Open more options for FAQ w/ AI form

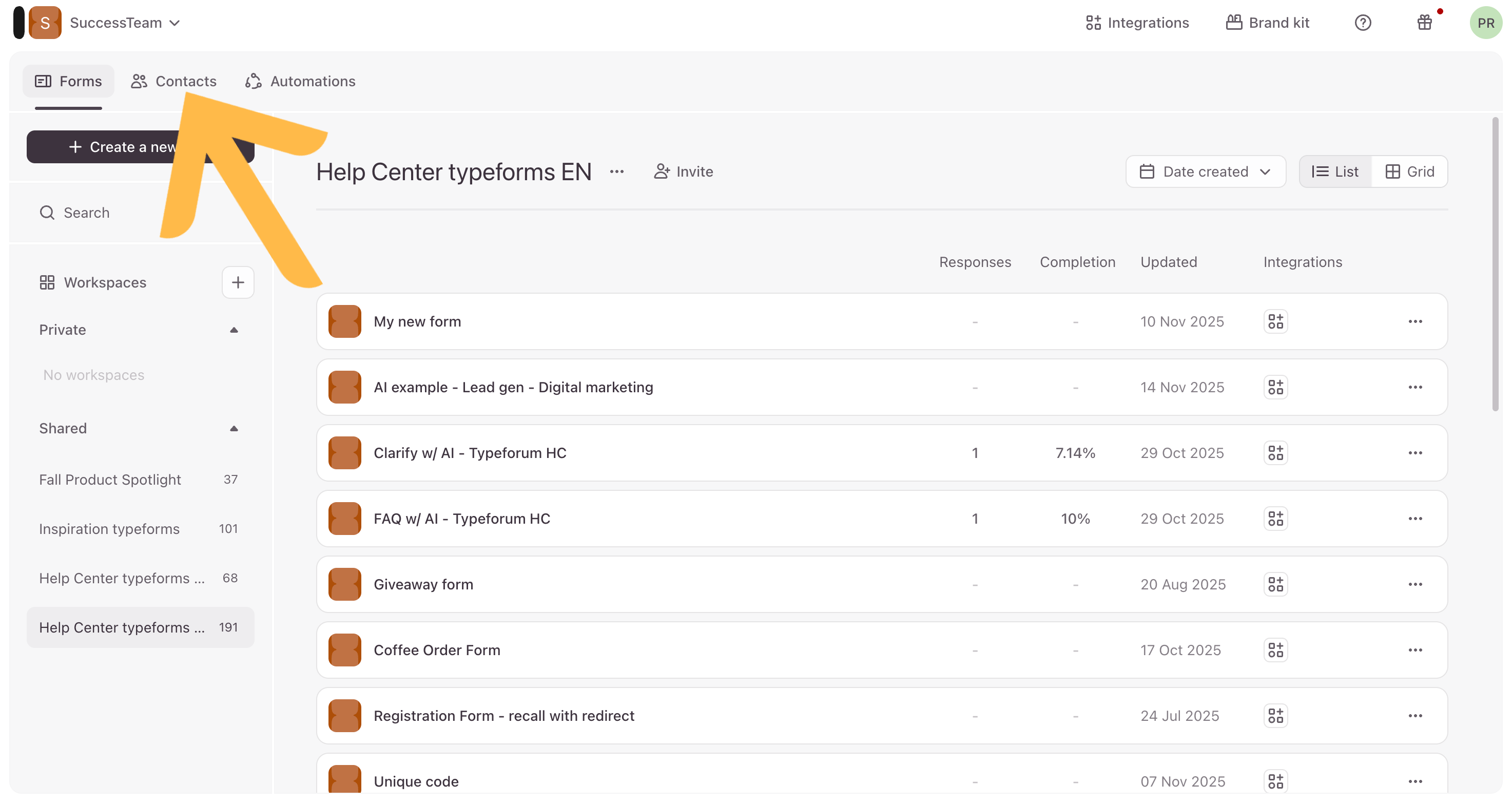click(x=1415, y=519)
